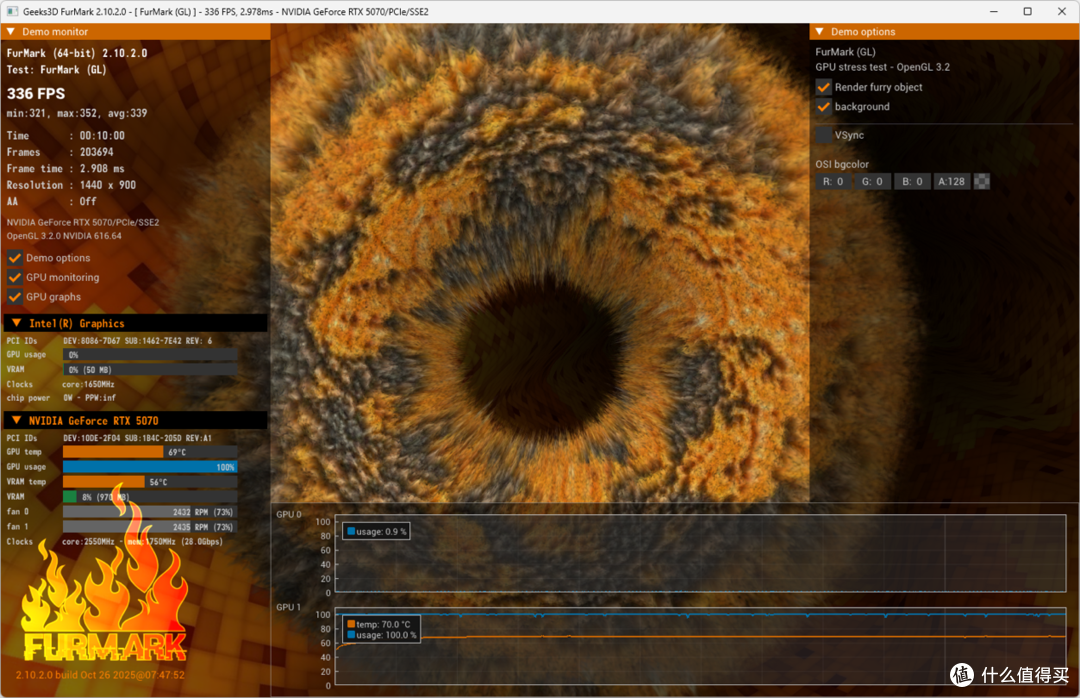Click the NVIDIA GPU temp 69°C bar
Screen dimensions: 1080x698
(x=150, y=452)
